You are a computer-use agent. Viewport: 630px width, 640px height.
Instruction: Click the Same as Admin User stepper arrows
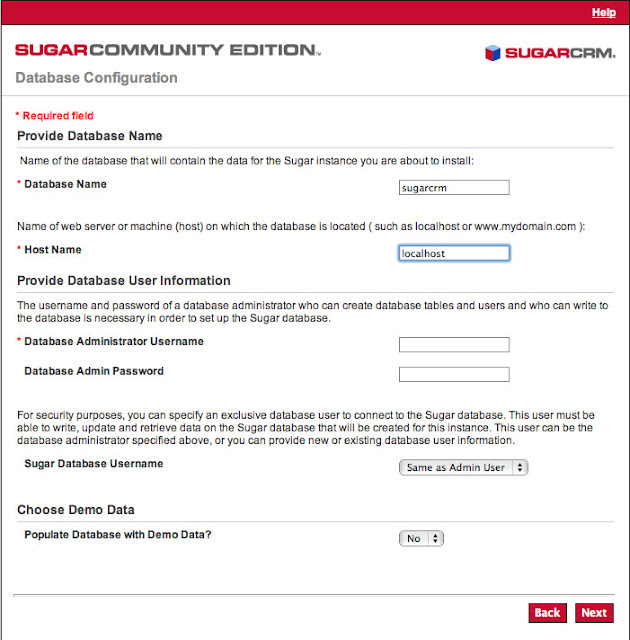520,467
